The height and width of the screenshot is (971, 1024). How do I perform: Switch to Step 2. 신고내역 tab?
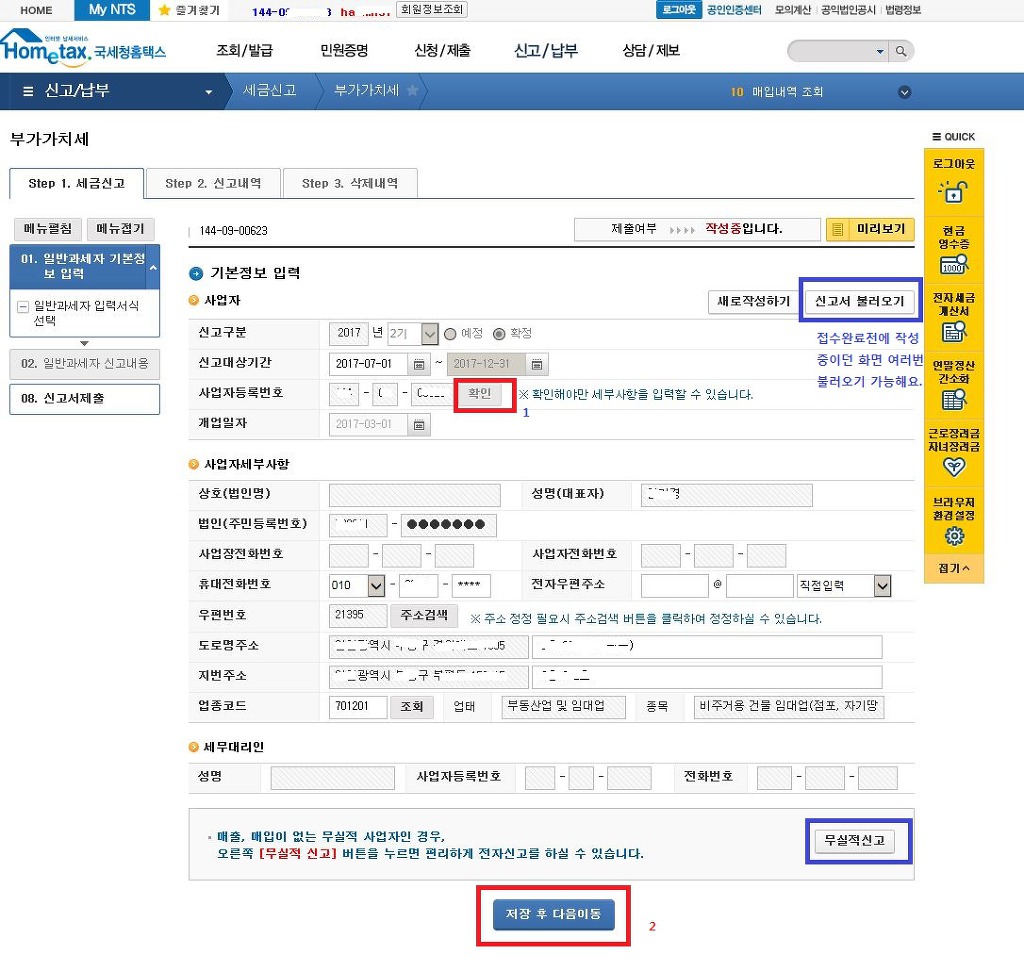click(214, 183)
